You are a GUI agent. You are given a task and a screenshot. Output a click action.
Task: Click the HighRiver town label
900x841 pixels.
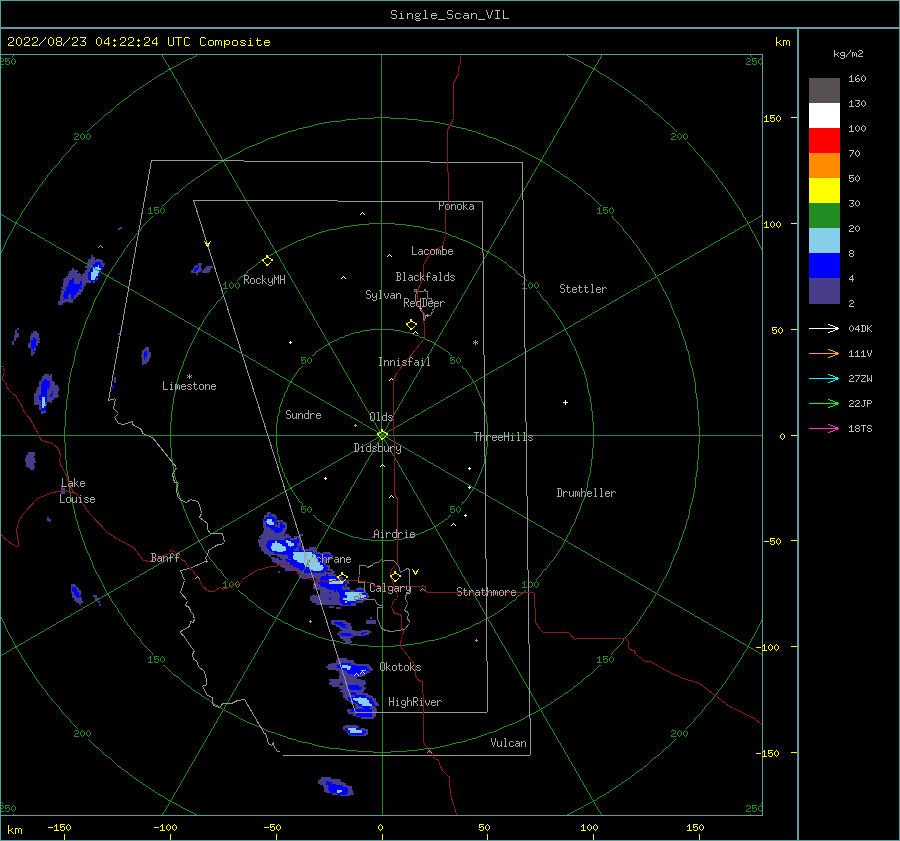click(x=415, y=702)
